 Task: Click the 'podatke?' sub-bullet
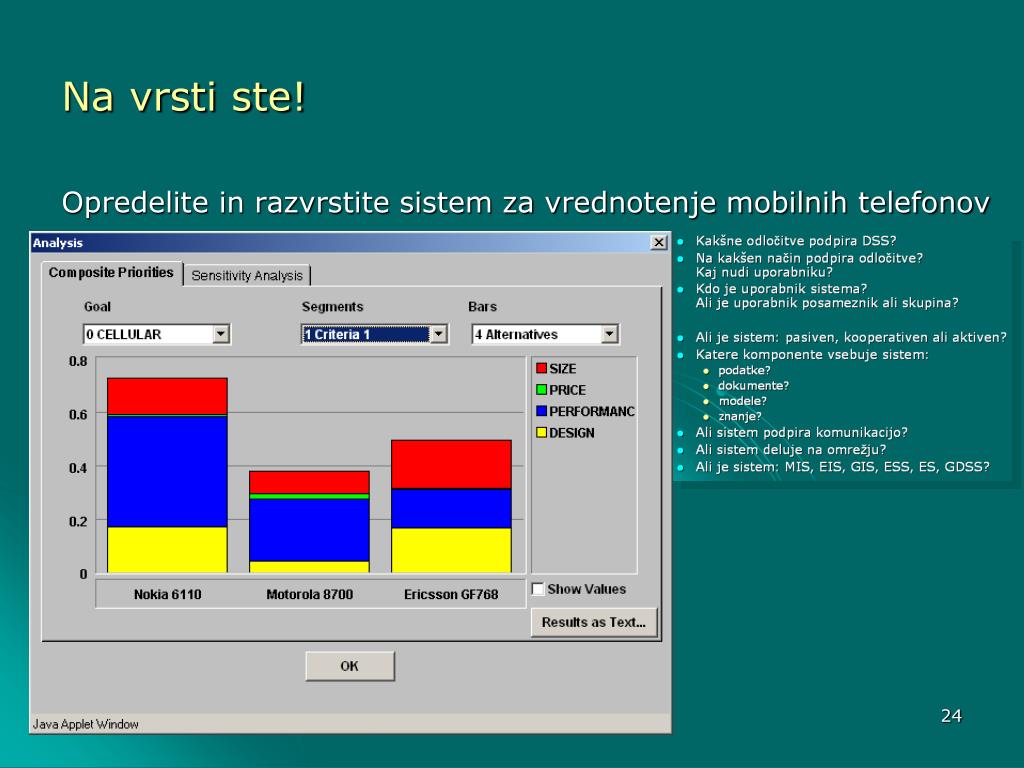coord(744,370)
